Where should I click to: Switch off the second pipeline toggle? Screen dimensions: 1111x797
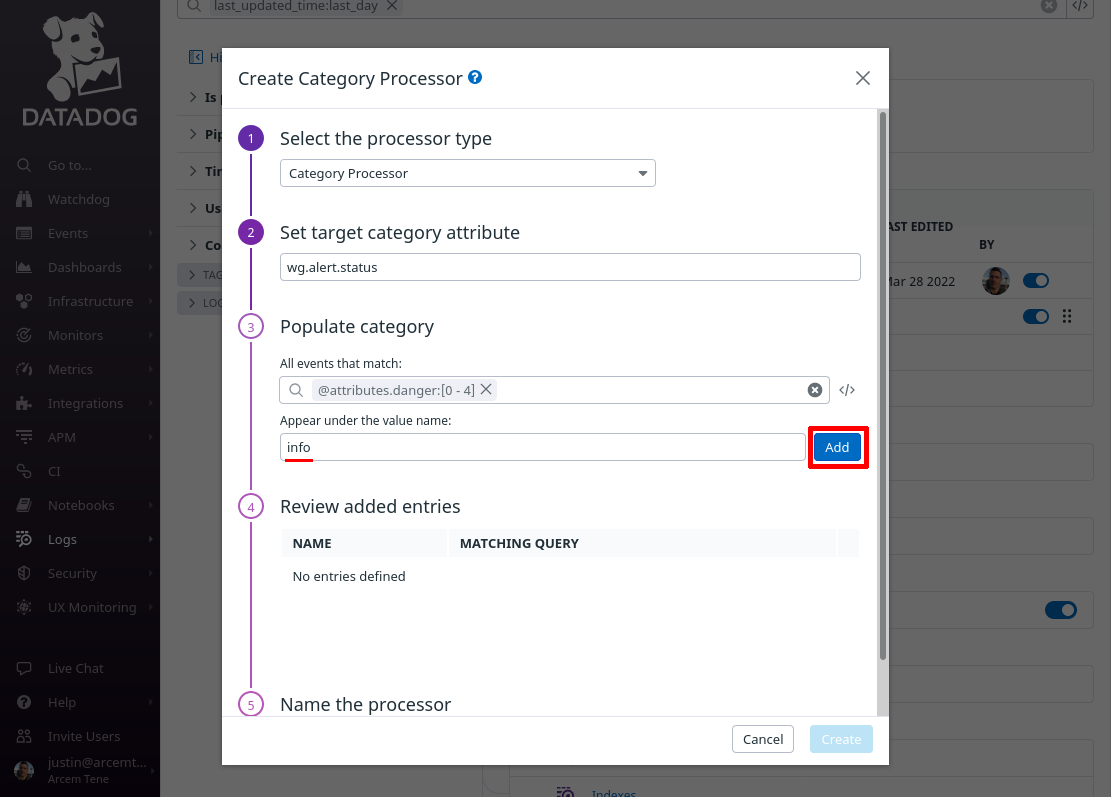pyautogui.click(x=1036, y=316)
